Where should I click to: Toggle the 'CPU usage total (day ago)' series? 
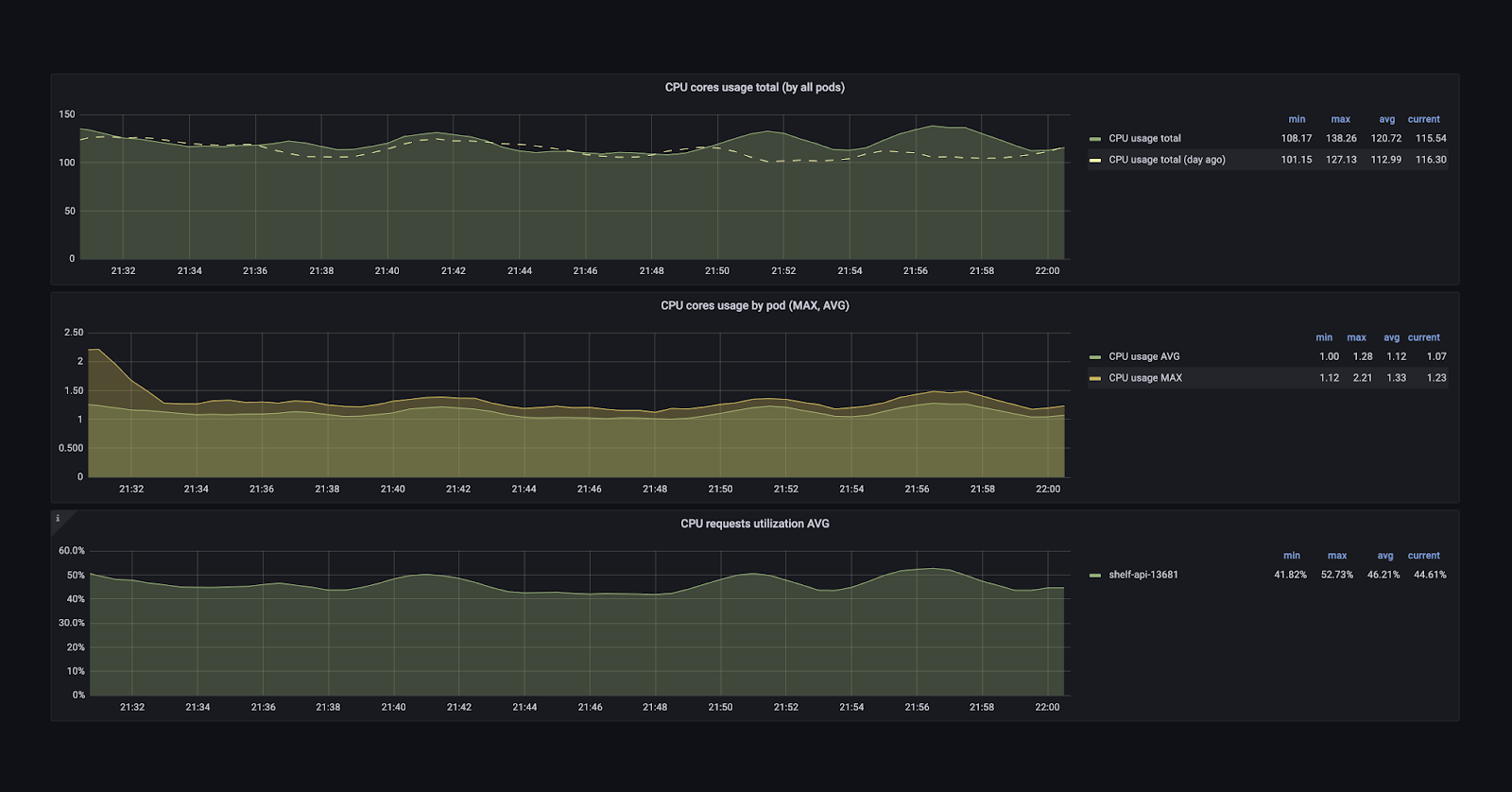click(x=1166, y=160)
